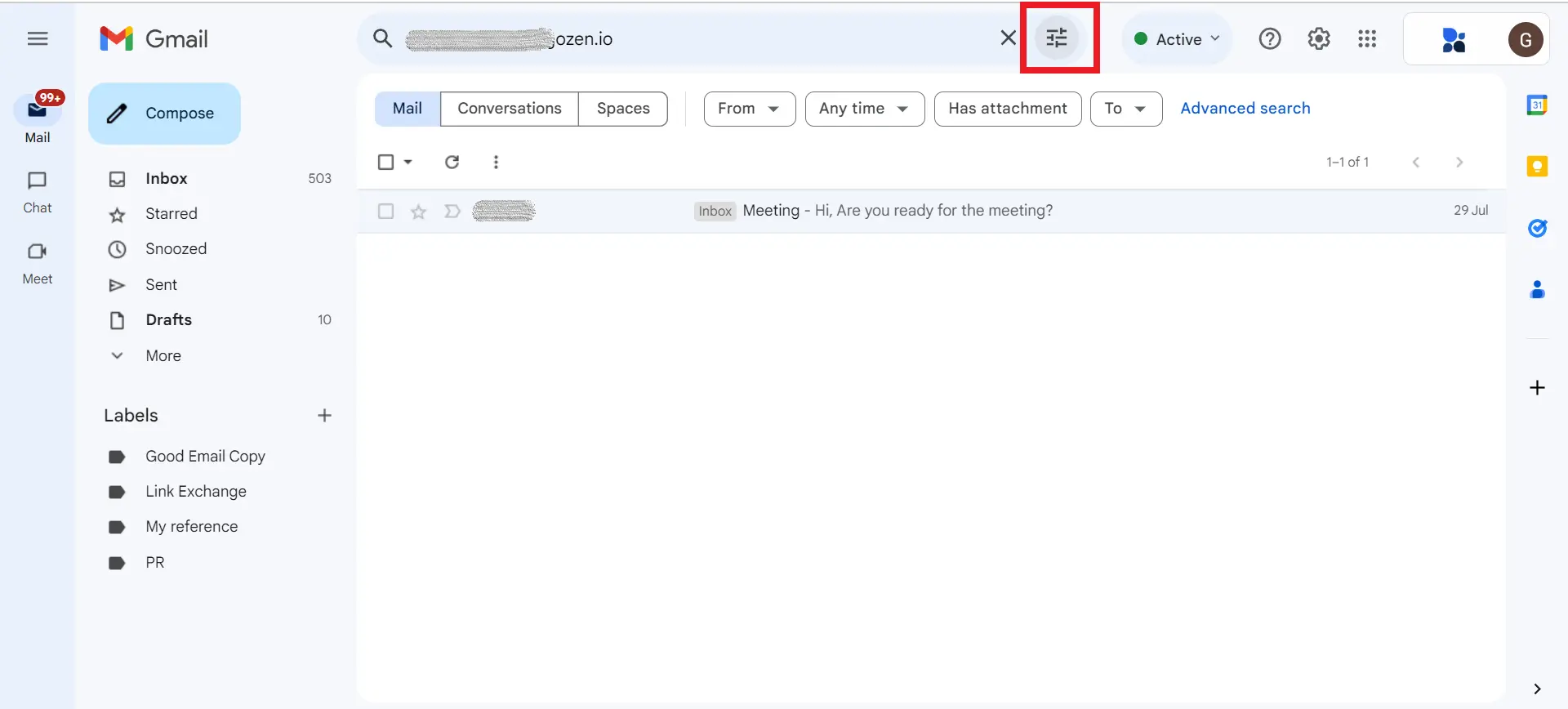Open the Any time filter dropdown
This screenshot has width=1568, height=709.
865,109
